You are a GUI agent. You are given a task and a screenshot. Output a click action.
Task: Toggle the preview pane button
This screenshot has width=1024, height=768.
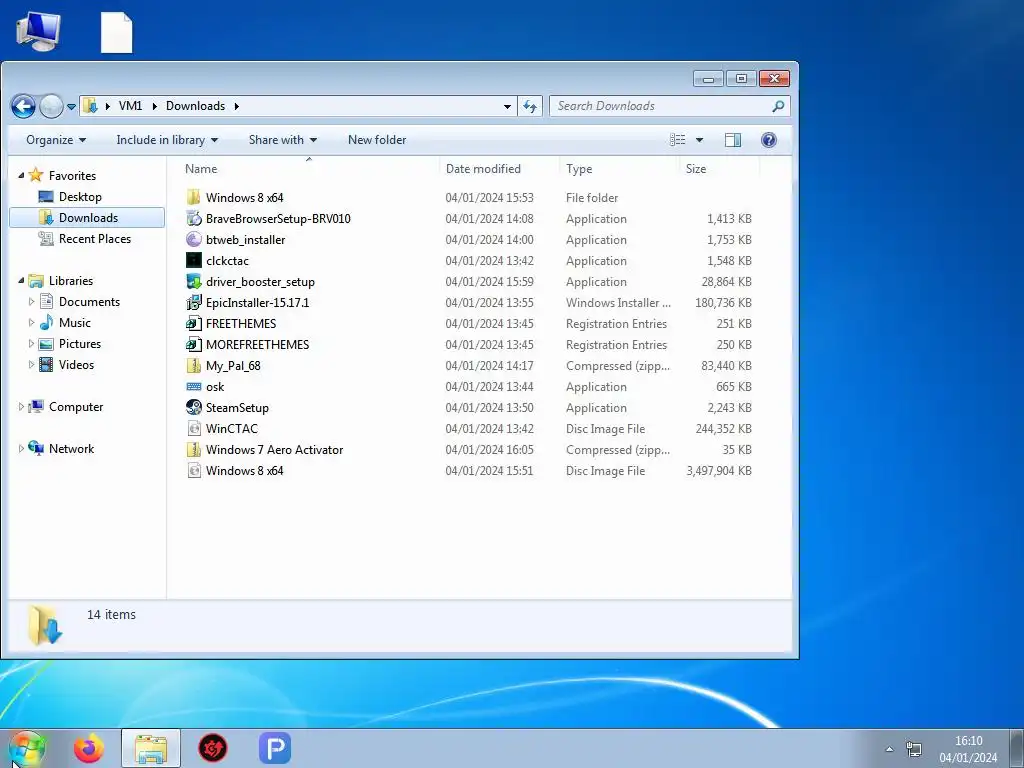[x=733, y=140]
